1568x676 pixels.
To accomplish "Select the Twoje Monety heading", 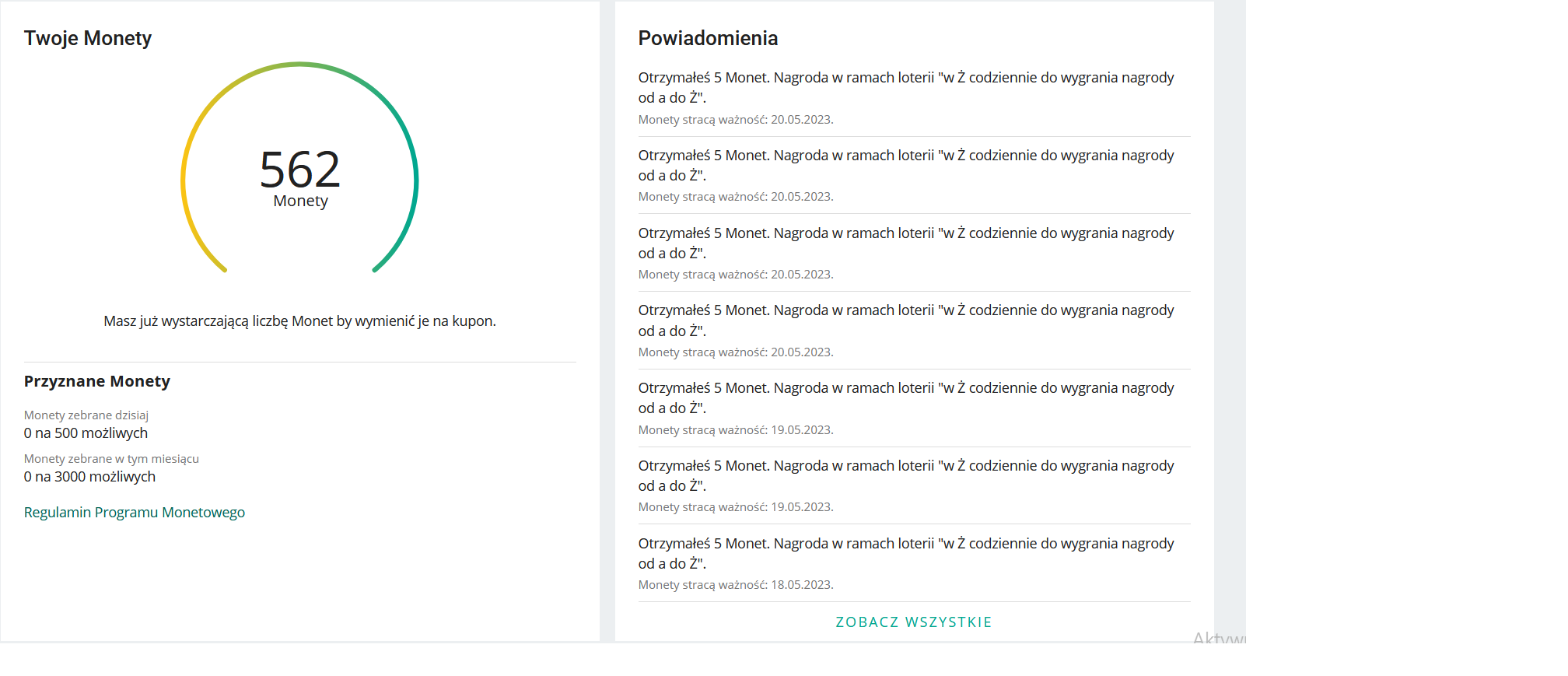I will pos(88,38).
